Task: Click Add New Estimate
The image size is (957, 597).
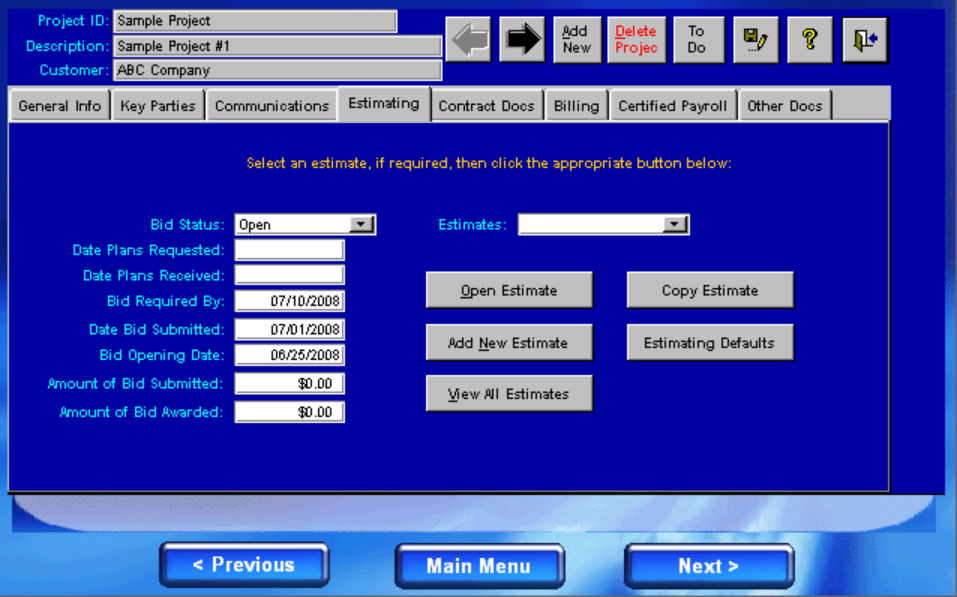Action: click(509, 342)
